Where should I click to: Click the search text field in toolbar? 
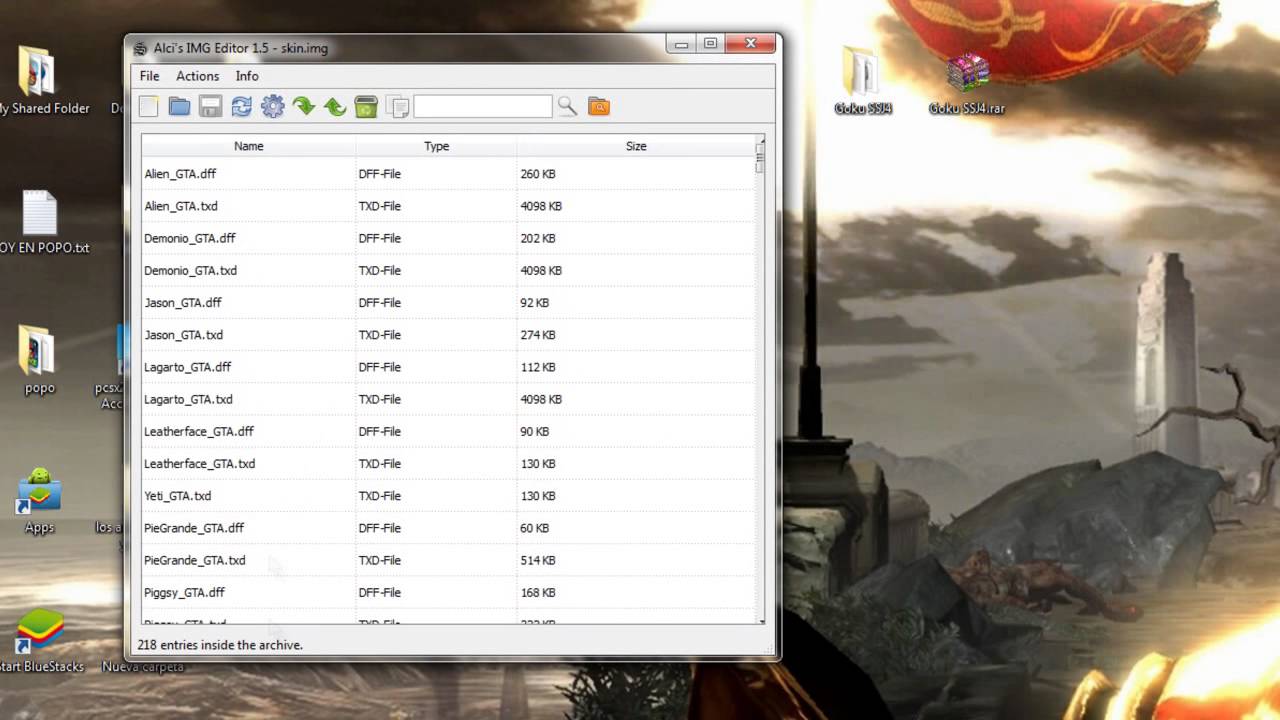coord(483,106)
